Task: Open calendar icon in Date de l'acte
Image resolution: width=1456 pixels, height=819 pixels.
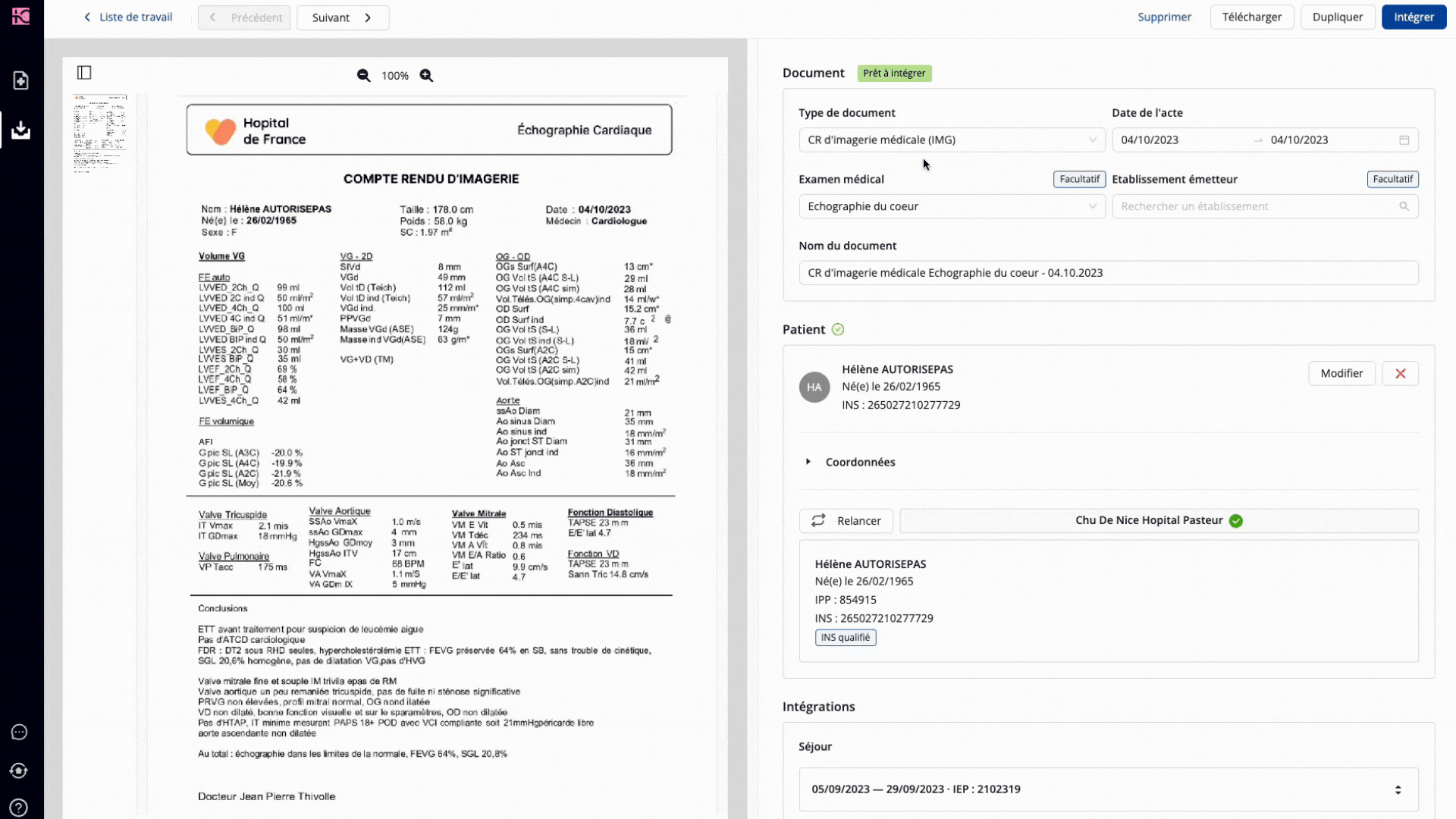Action: pos(1404,140)
